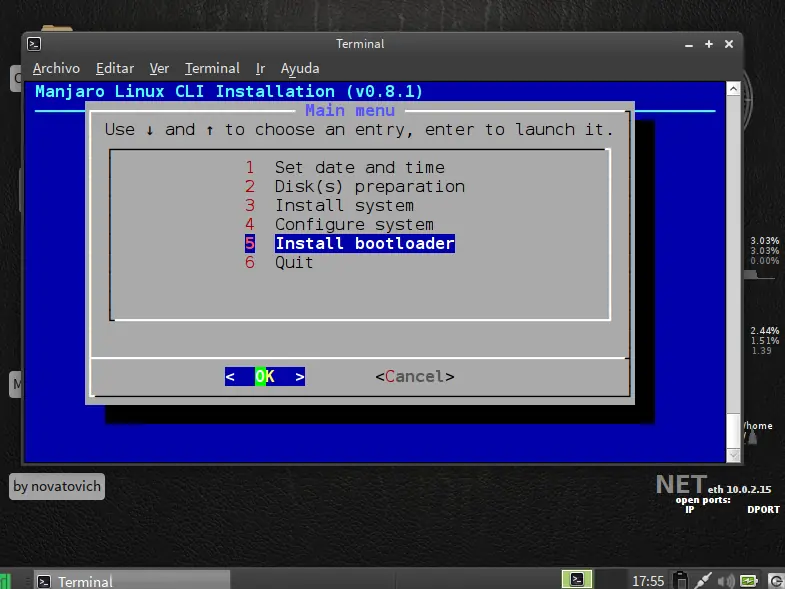Viewport: 785px width, 589px height.
Task: Minimize the Terminal window
Action: pyautogui.click(x=689, y=45)
